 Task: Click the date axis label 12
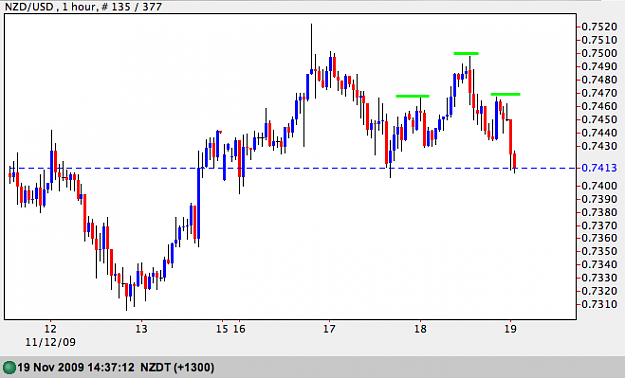tap(50, 329)
